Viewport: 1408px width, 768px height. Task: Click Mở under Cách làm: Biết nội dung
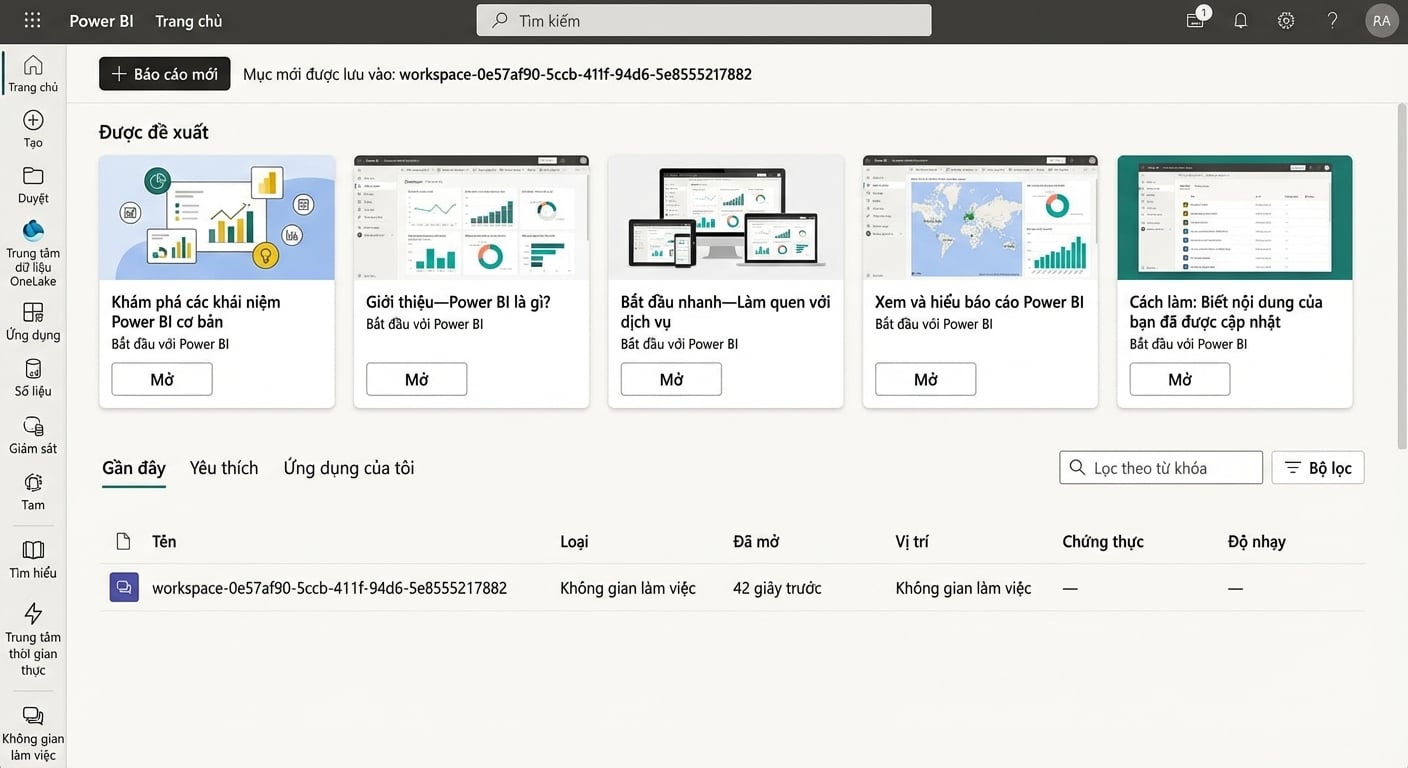click(x=1180, y=379)
